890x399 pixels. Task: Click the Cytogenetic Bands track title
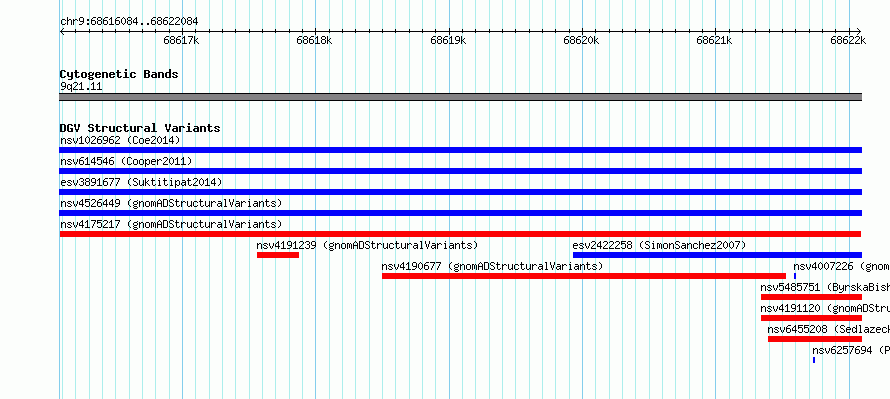point(119,74)
